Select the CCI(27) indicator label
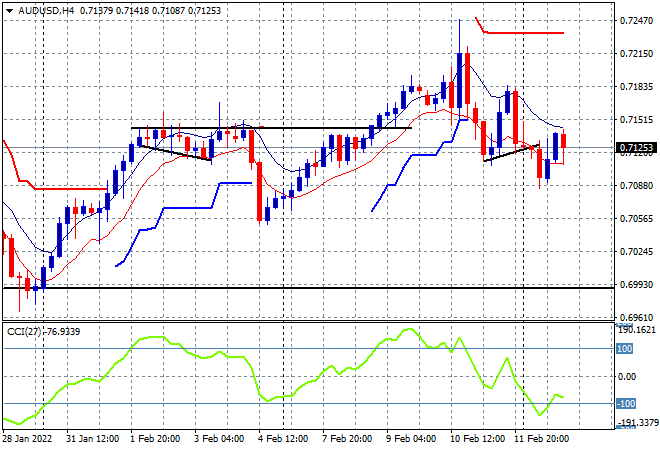 [x=24, y=332]
